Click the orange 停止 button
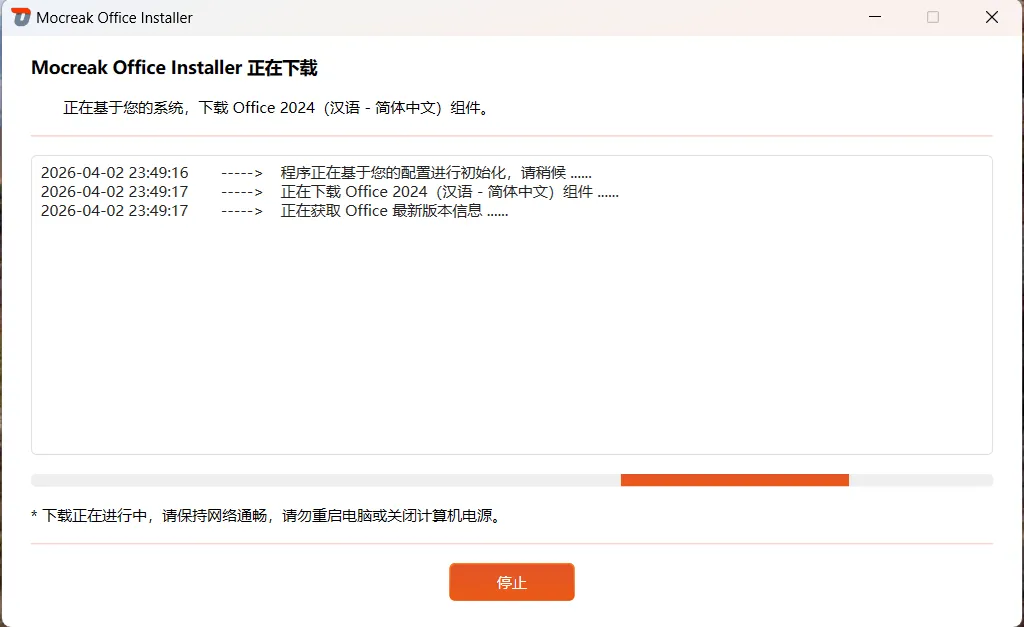1024x627 pixels. coord(511,581)
